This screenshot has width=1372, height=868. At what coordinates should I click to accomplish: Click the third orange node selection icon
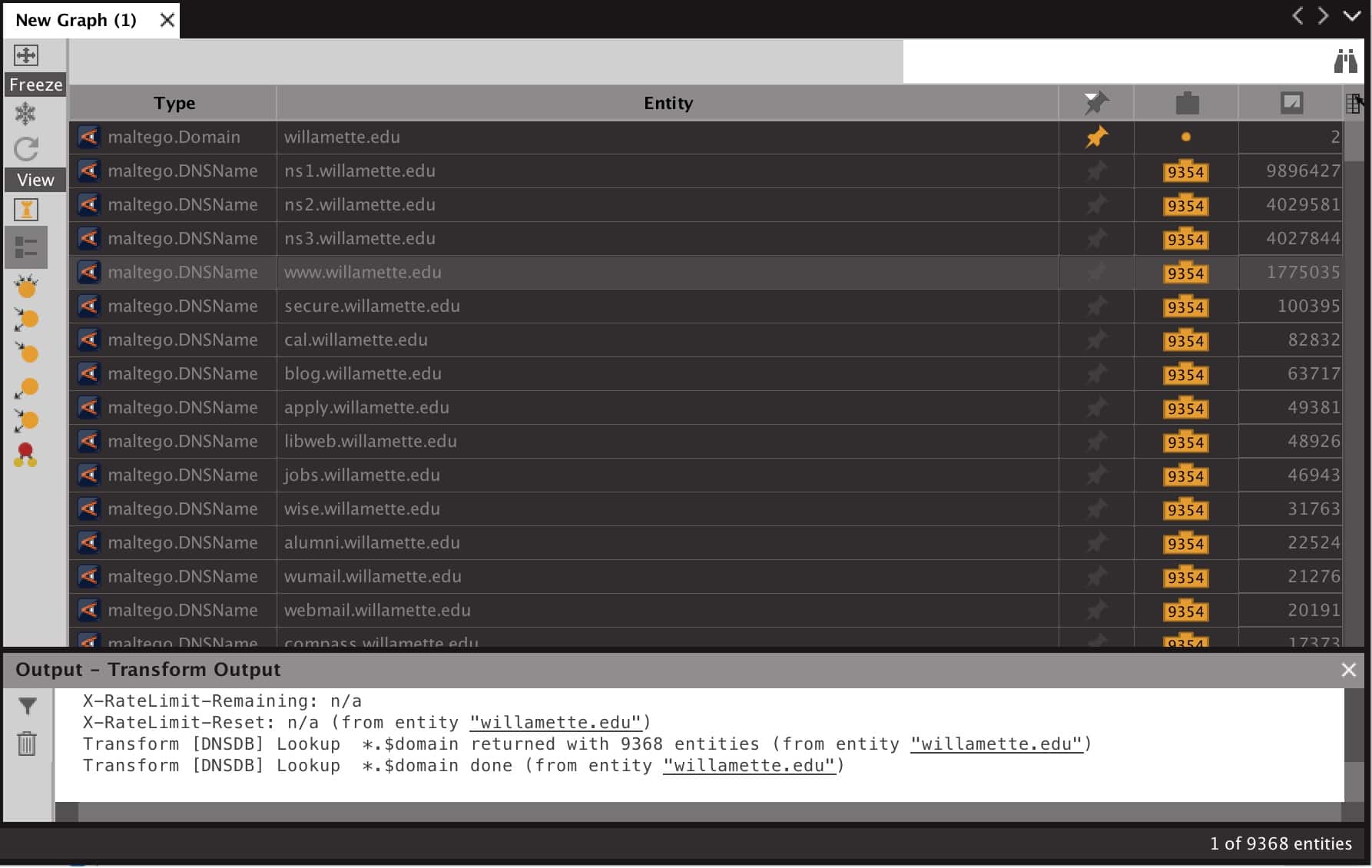pos(26,353)
